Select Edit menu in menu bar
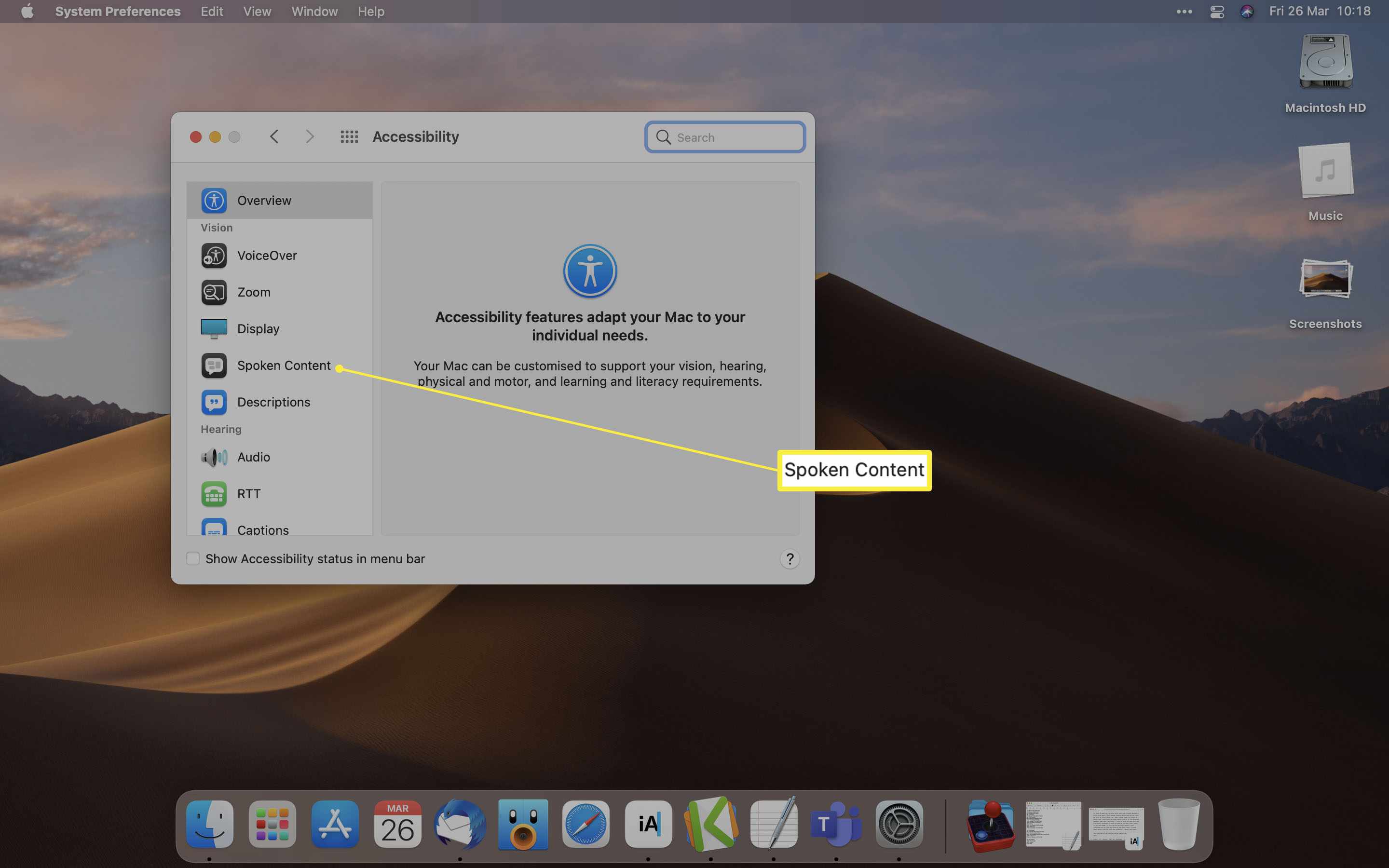This screenshot has height=868, width=1389. (210, 11)
